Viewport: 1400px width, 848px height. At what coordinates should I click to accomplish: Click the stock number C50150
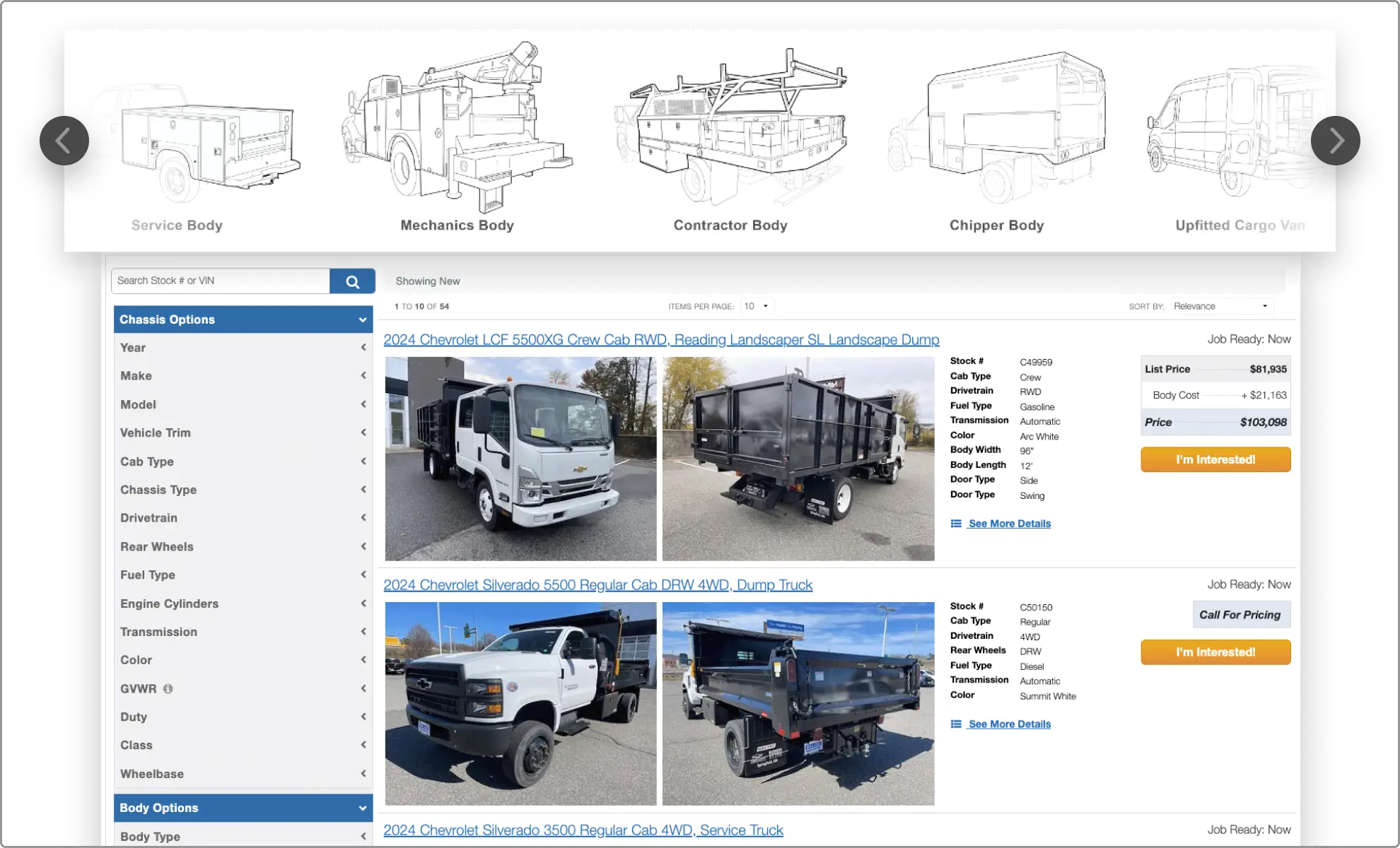(1036, 607)
